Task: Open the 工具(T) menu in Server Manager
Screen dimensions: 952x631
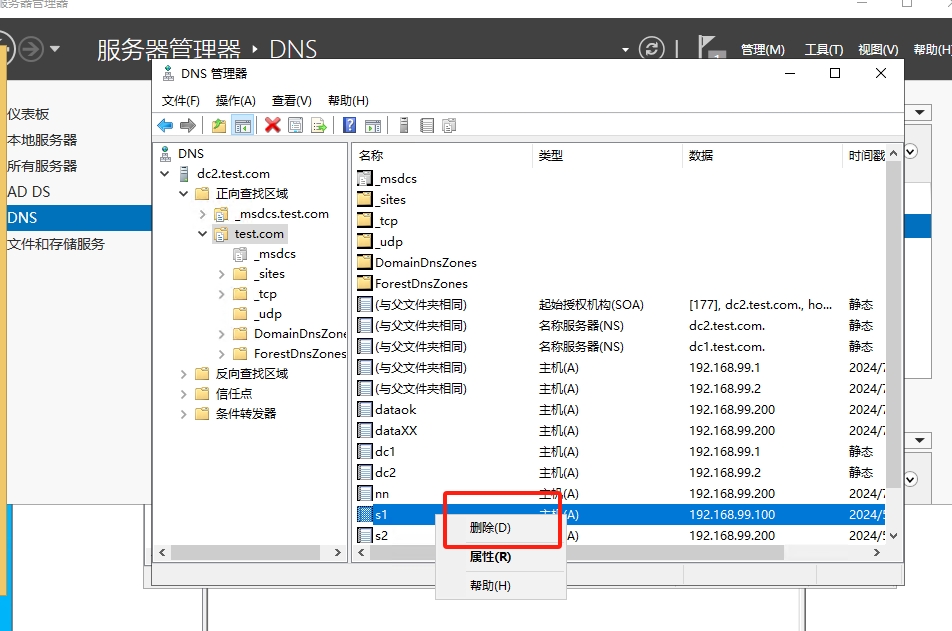Action: (824, 49)
